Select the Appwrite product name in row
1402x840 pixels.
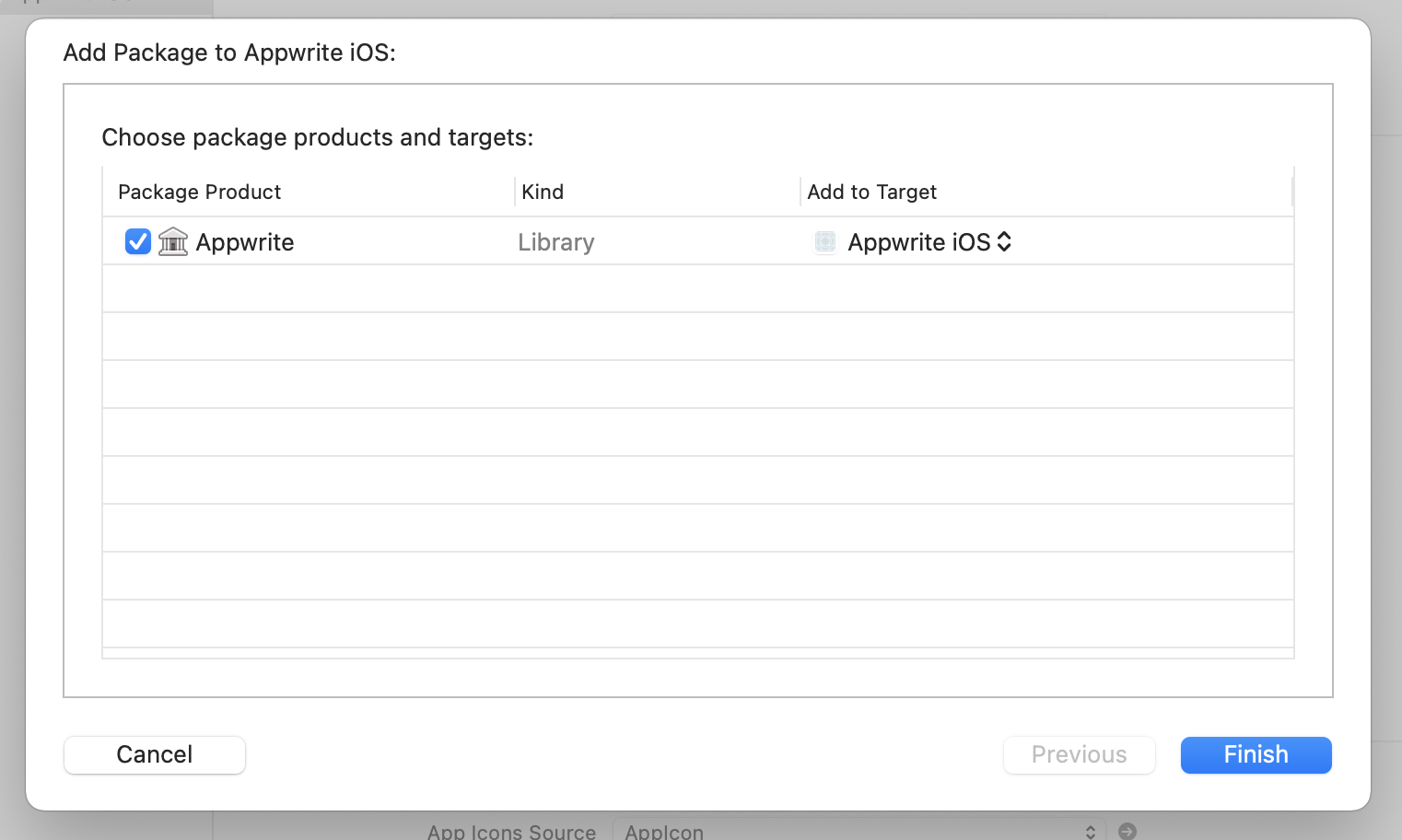(x=245, y=242)
